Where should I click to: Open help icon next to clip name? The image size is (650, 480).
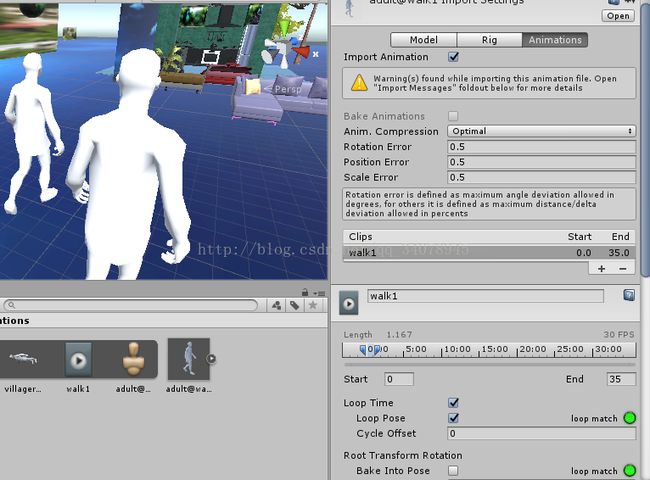coord(629,295)
